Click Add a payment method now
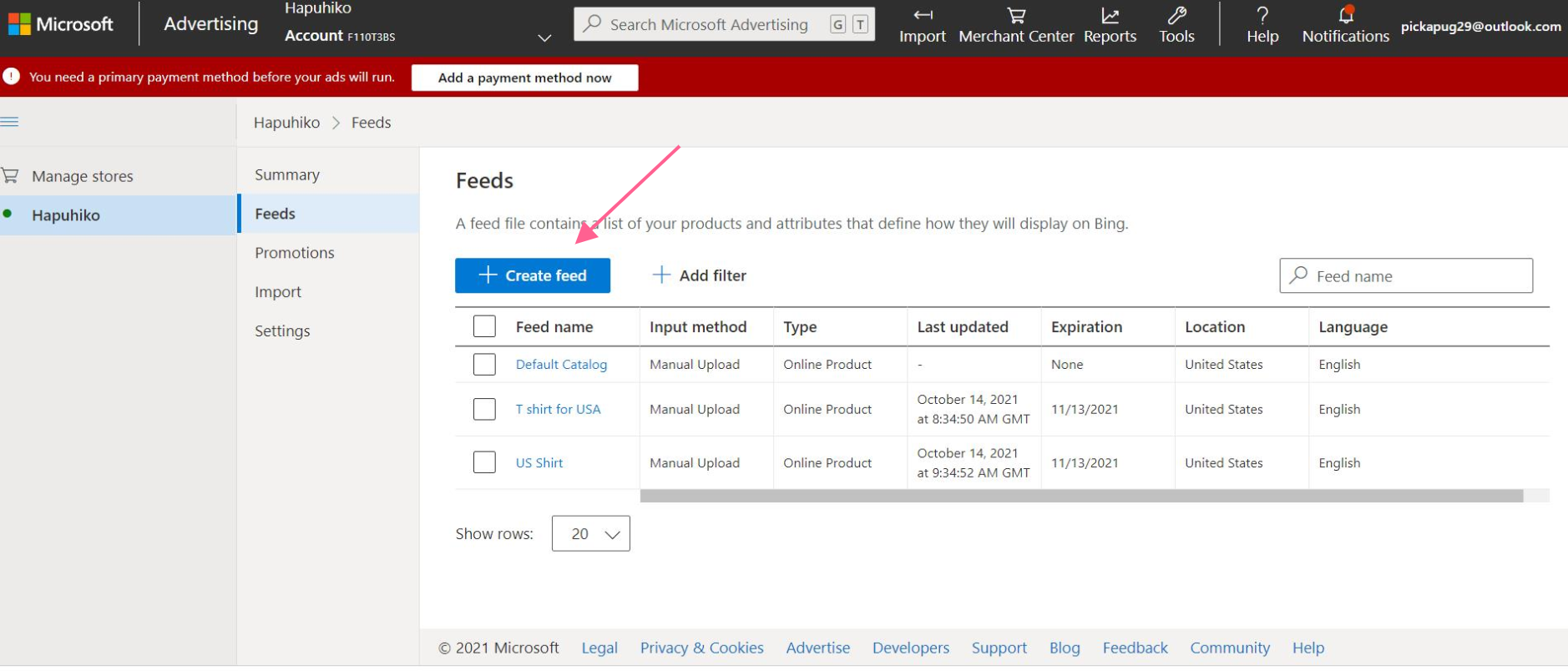 coord(525,78)
